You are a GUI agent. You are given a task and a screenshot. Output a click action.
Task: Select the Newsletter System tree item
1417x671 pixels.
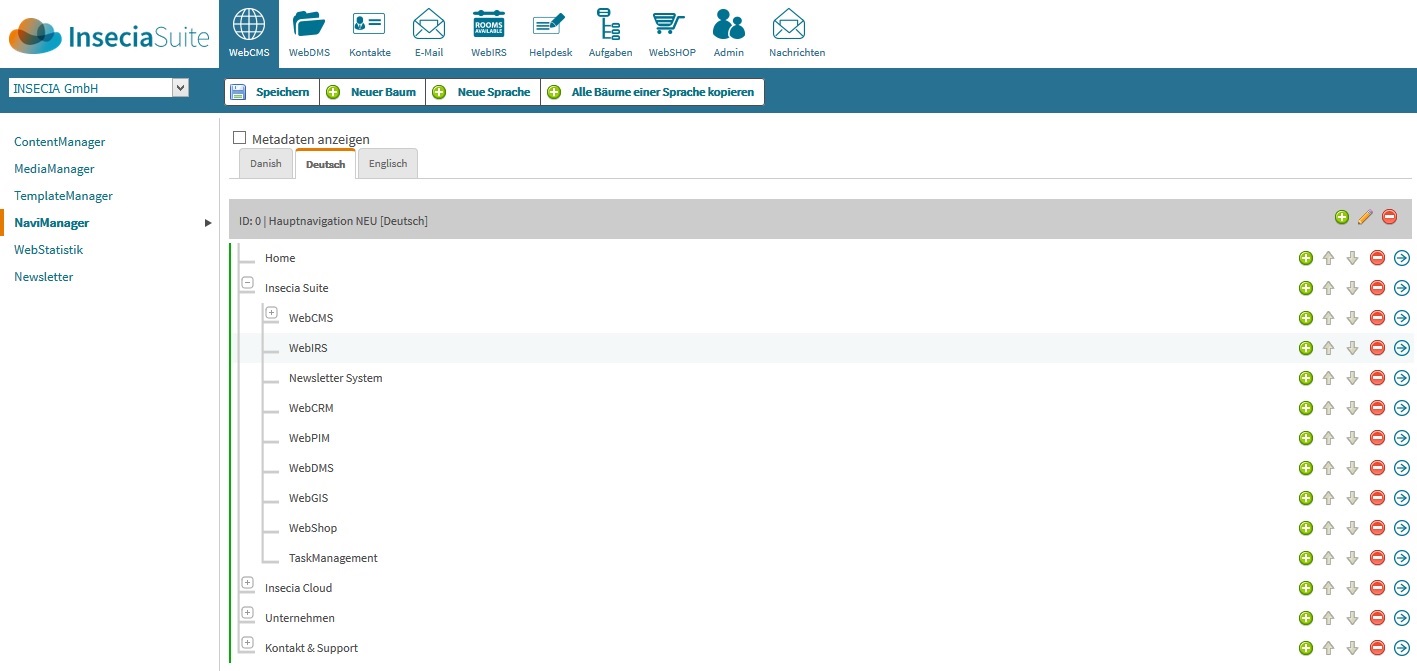[336, 378]
